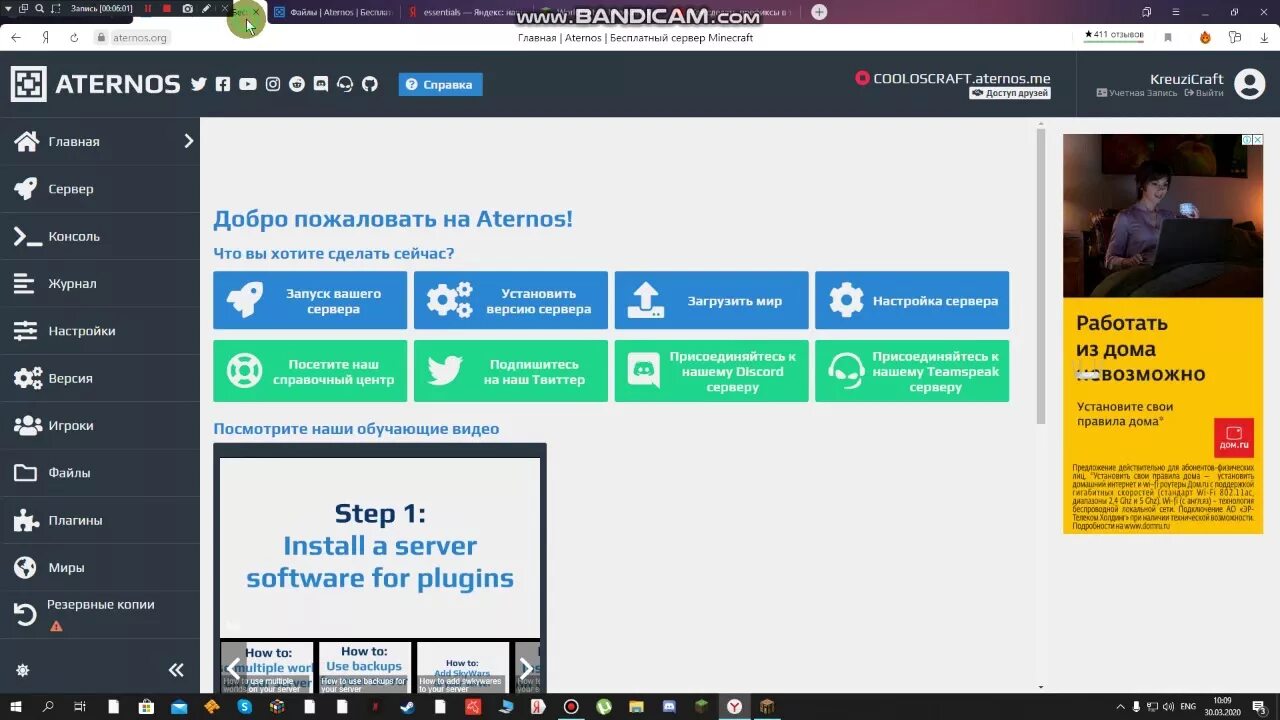1280x720 pixels.
Task: Click the Выйти logout link
Action: click(x=1204, y=93)
